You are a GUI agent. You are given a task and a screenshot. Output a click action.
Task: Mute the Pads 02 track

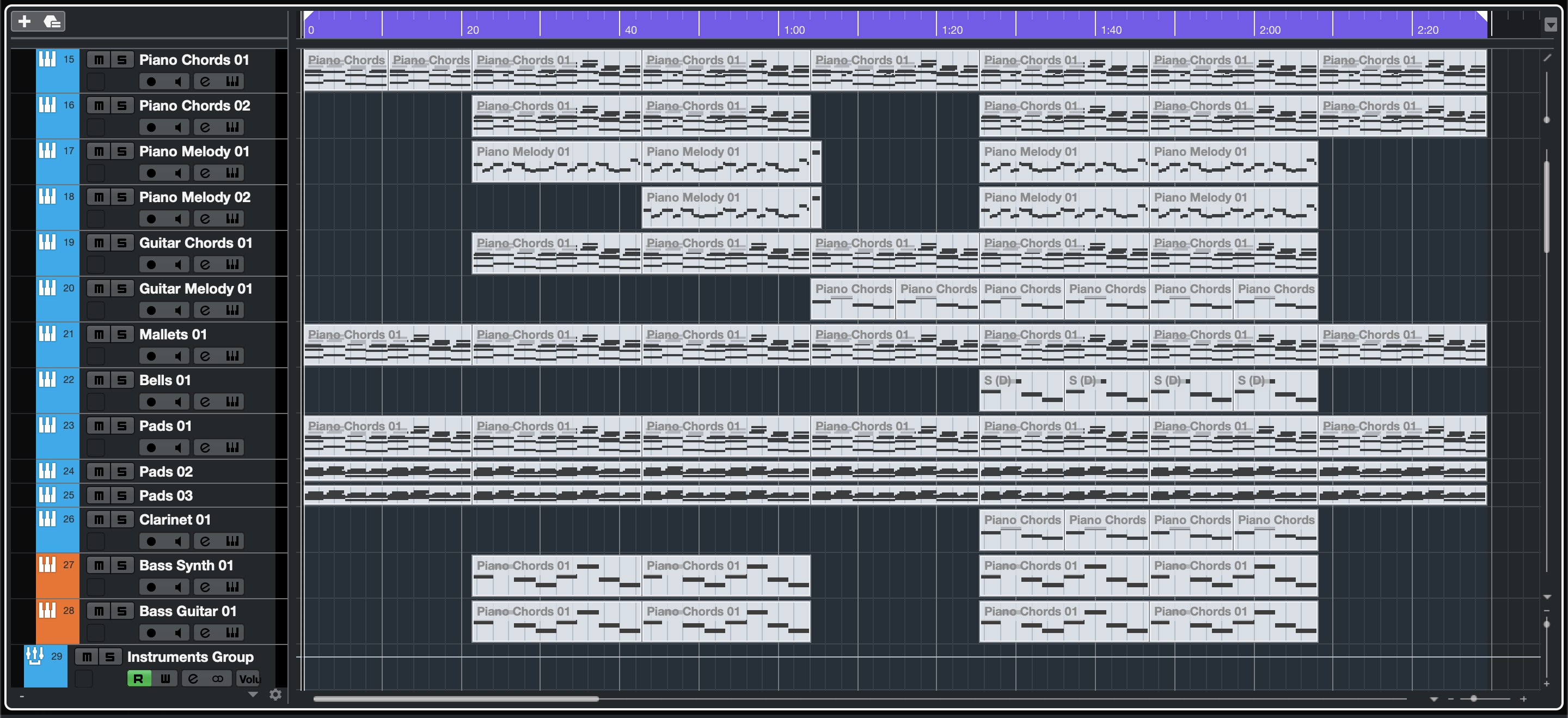click(x=99, y=471)
